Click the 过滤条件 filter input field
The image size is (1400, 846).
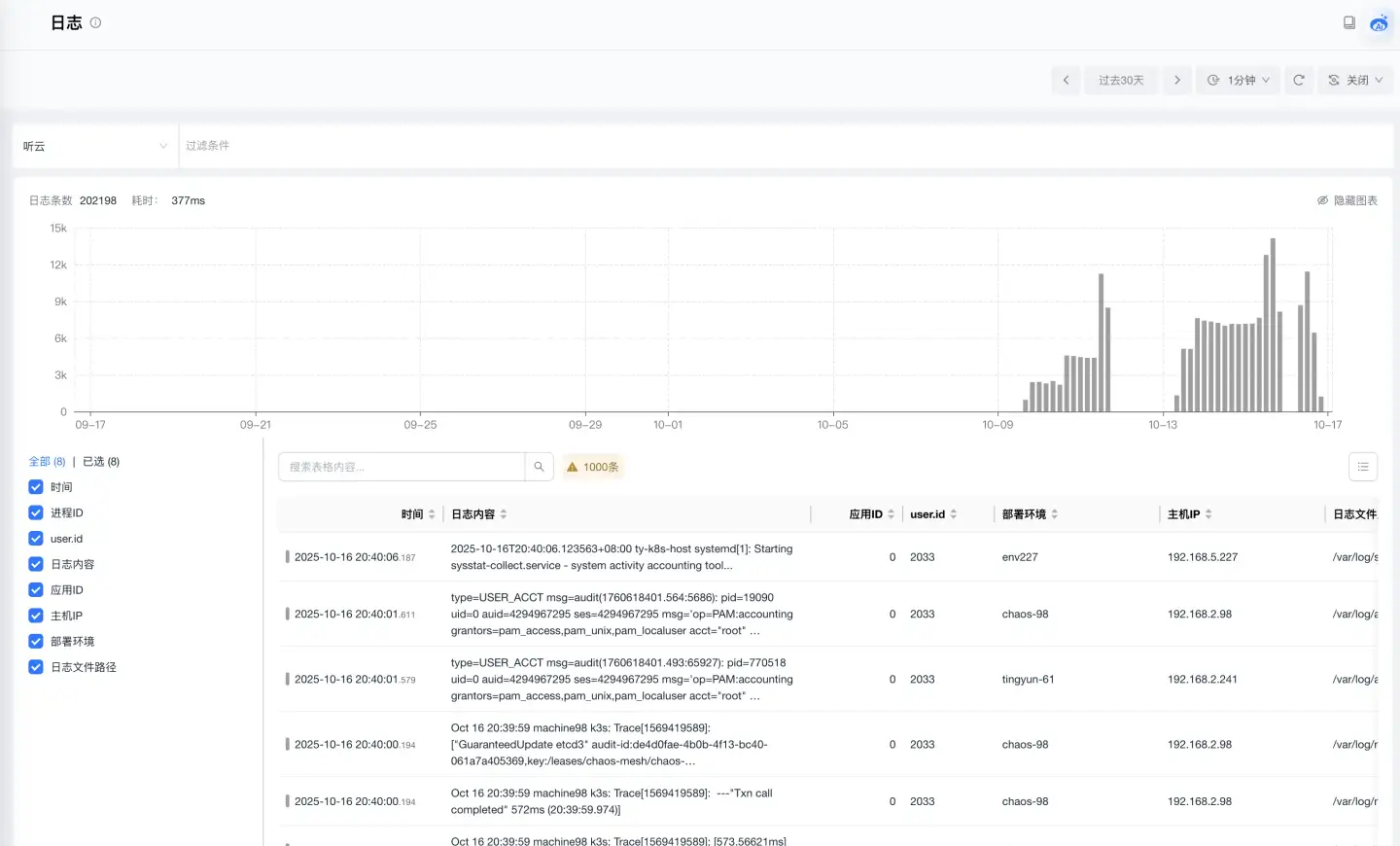pyautogui.click(x=778, y=146)
